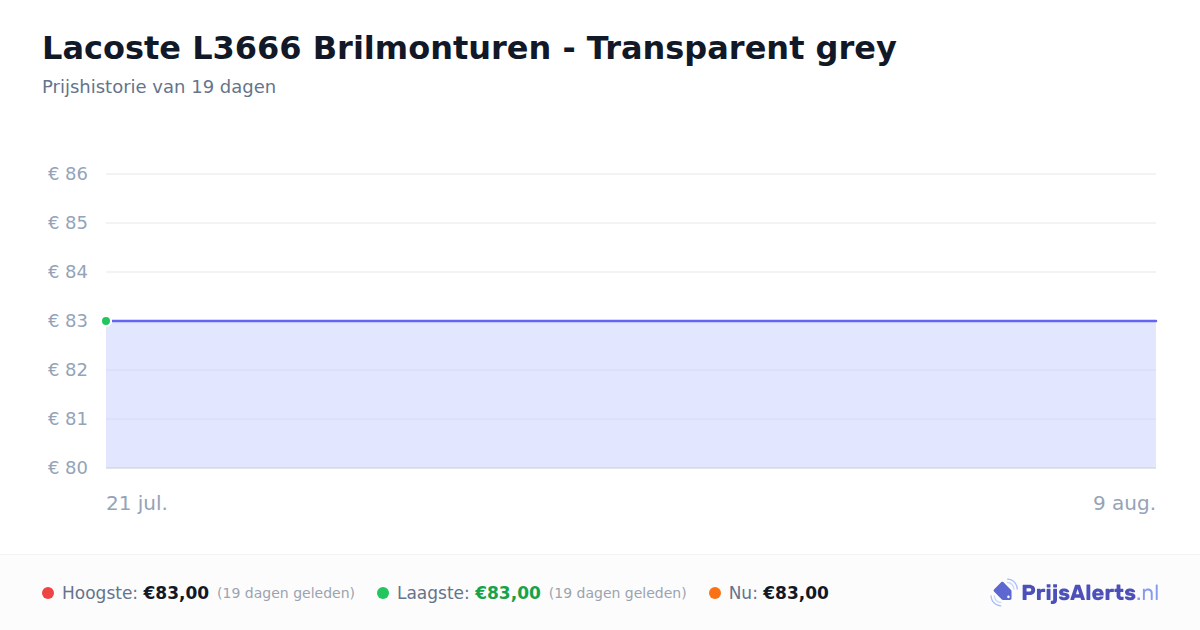Click the Nu €83,00 current price
This screenshot has height=630, width=1200.
(x=796, y=593)
